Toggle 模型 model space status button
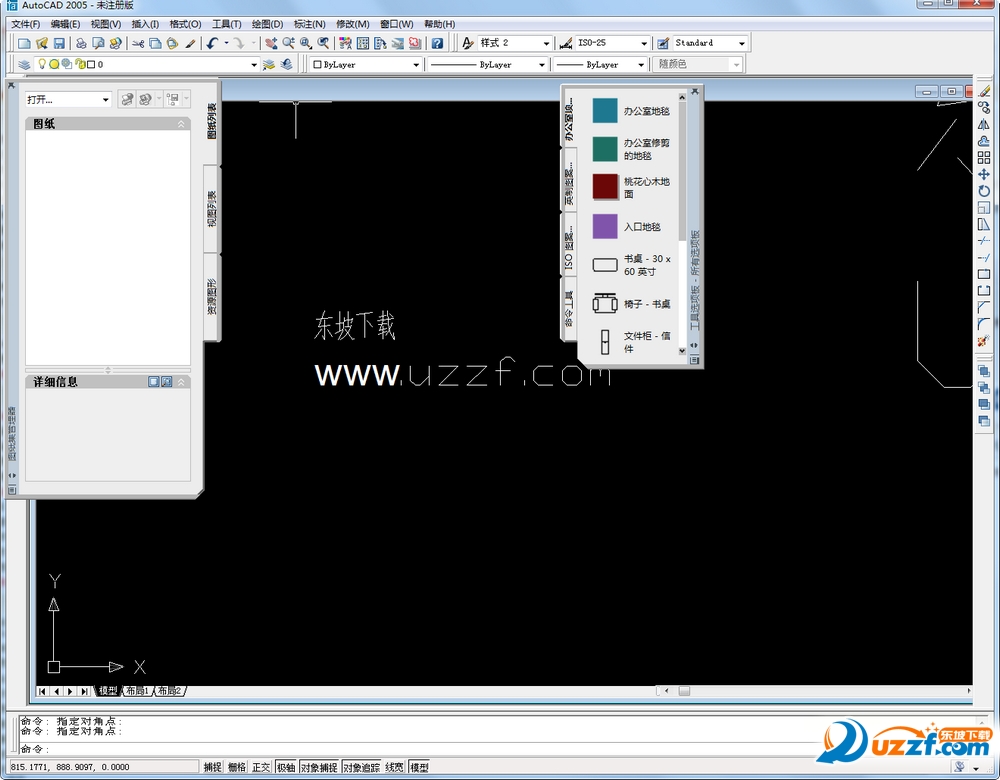The height and width of the screenshot is (780, 1000). pyautogui.click(x=419, y=767)
